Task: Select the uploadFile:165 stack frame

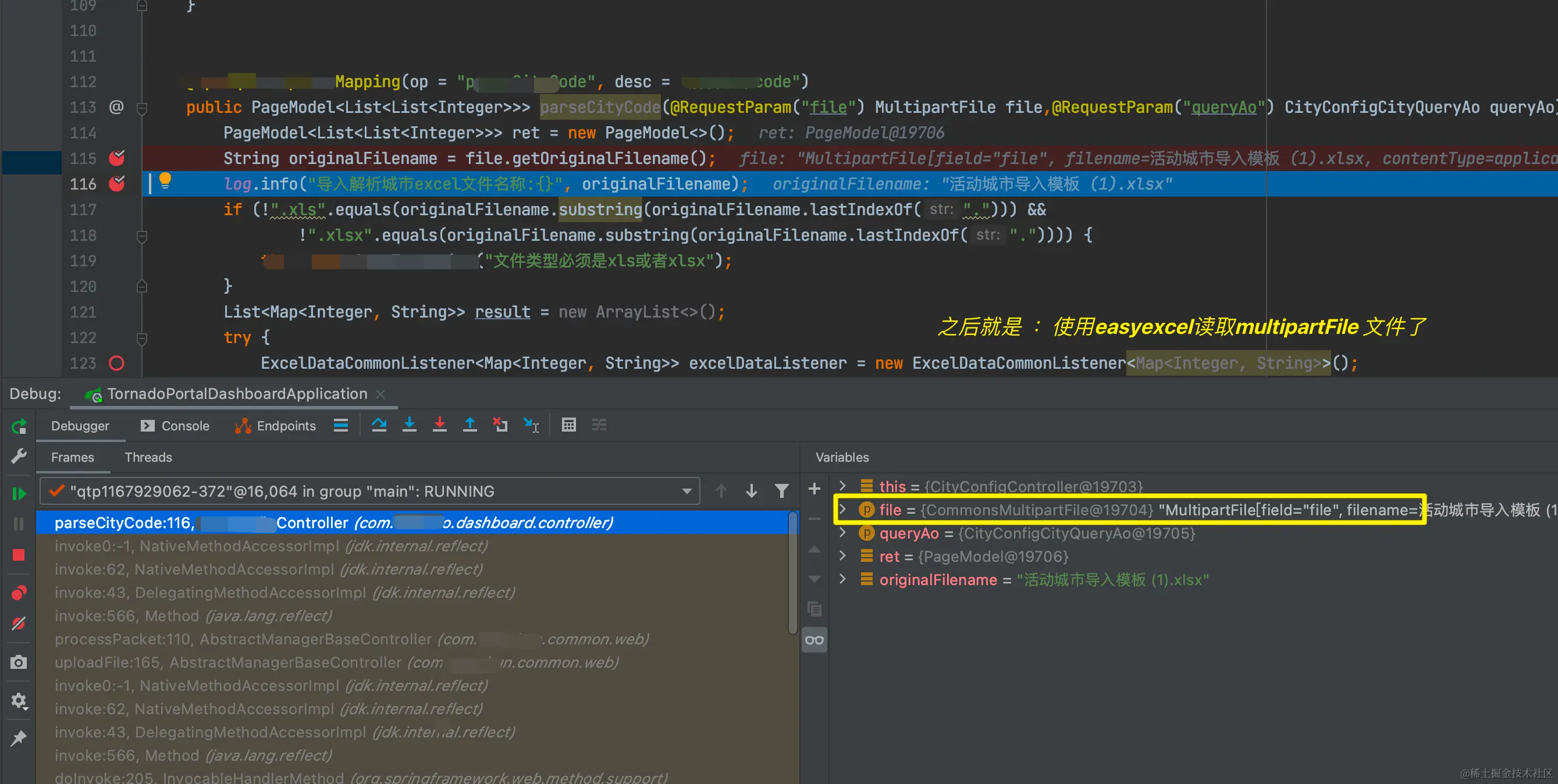Action: [x=336, y=662]
